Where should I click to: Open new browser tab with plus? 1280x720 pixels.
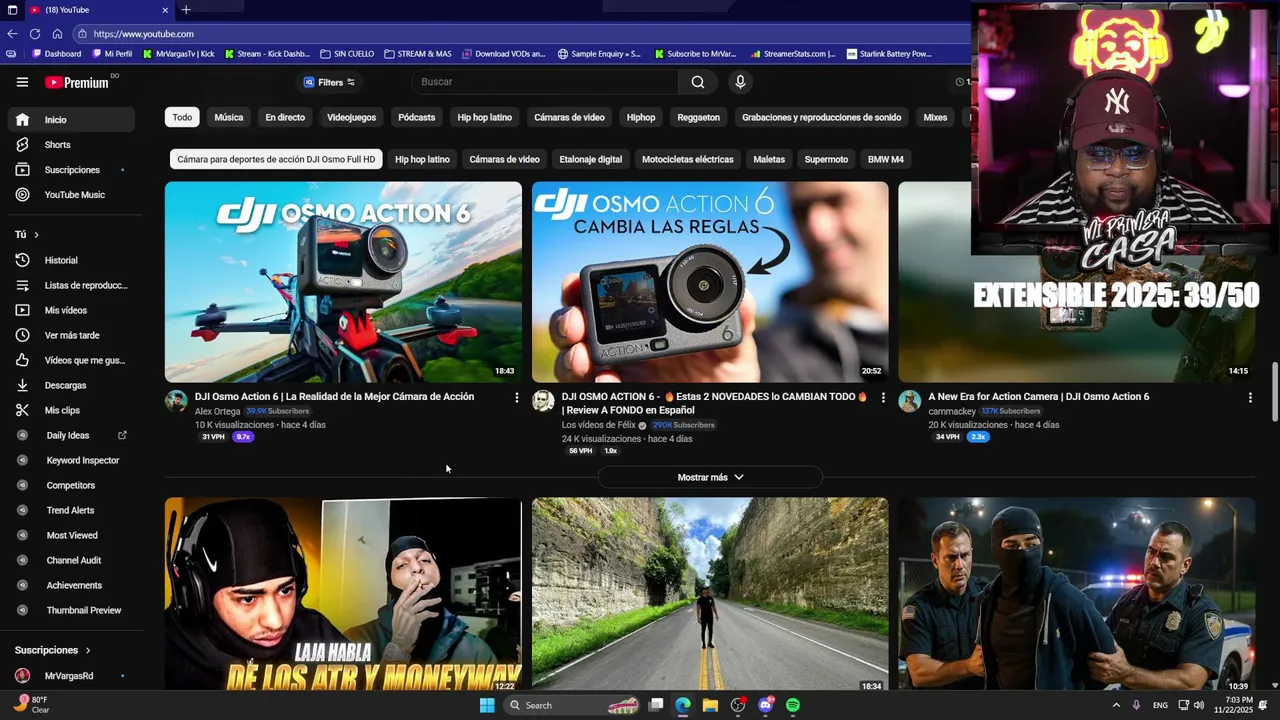[x=185, y=10]
